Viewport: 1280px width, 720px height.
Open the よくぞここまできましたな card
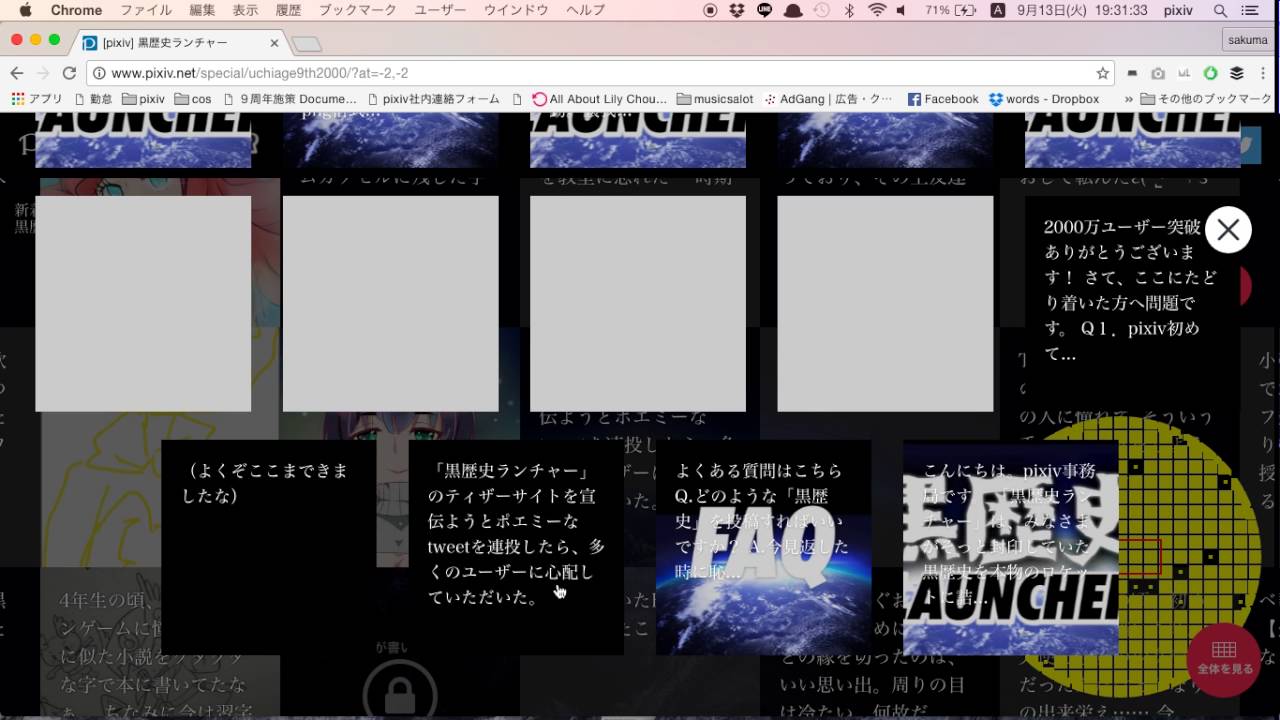tap(268, 547)
